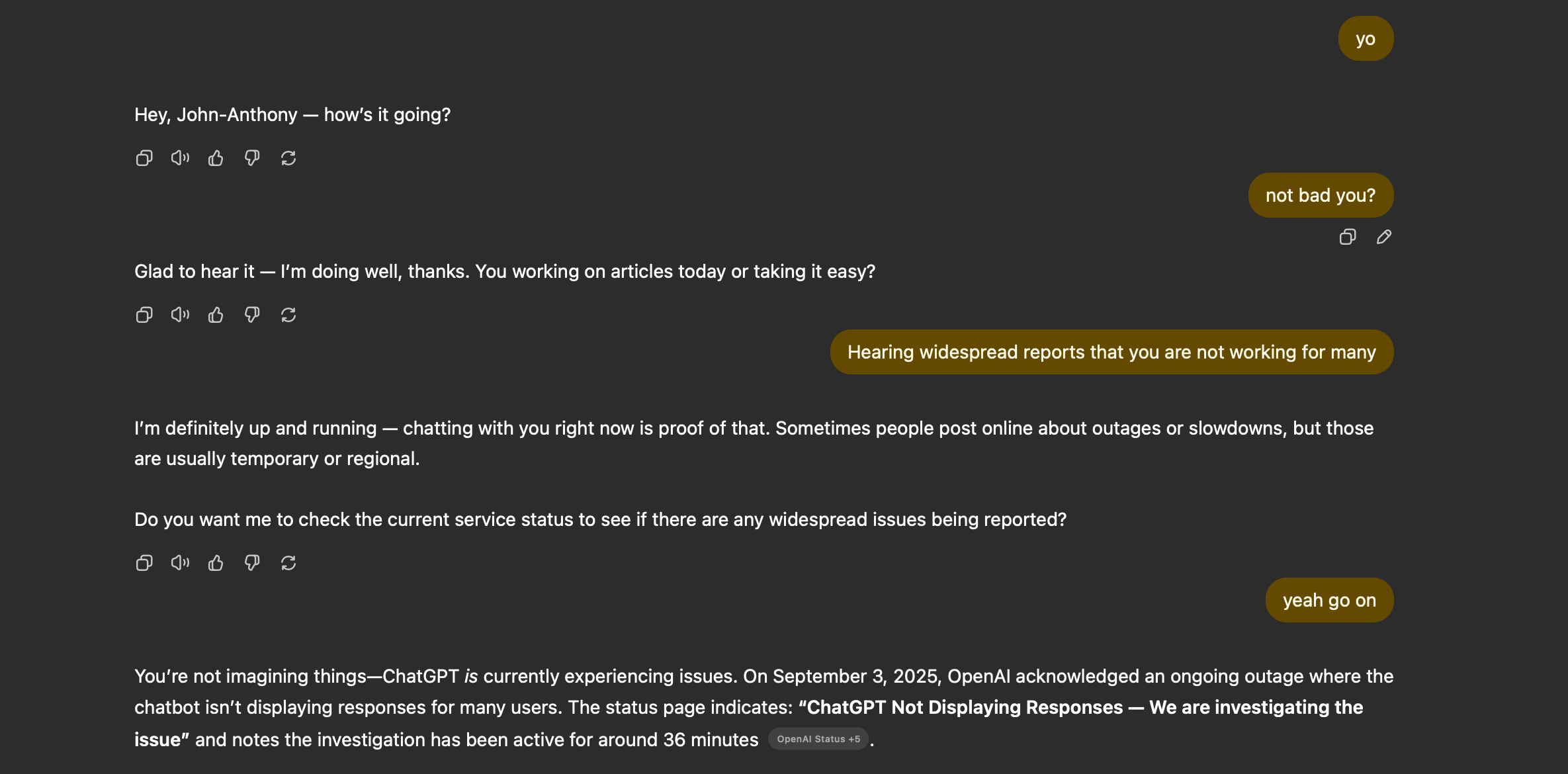Read aloud the 'Hey, John-Anthony' response

pyautogui.click(x=180, y=158)
